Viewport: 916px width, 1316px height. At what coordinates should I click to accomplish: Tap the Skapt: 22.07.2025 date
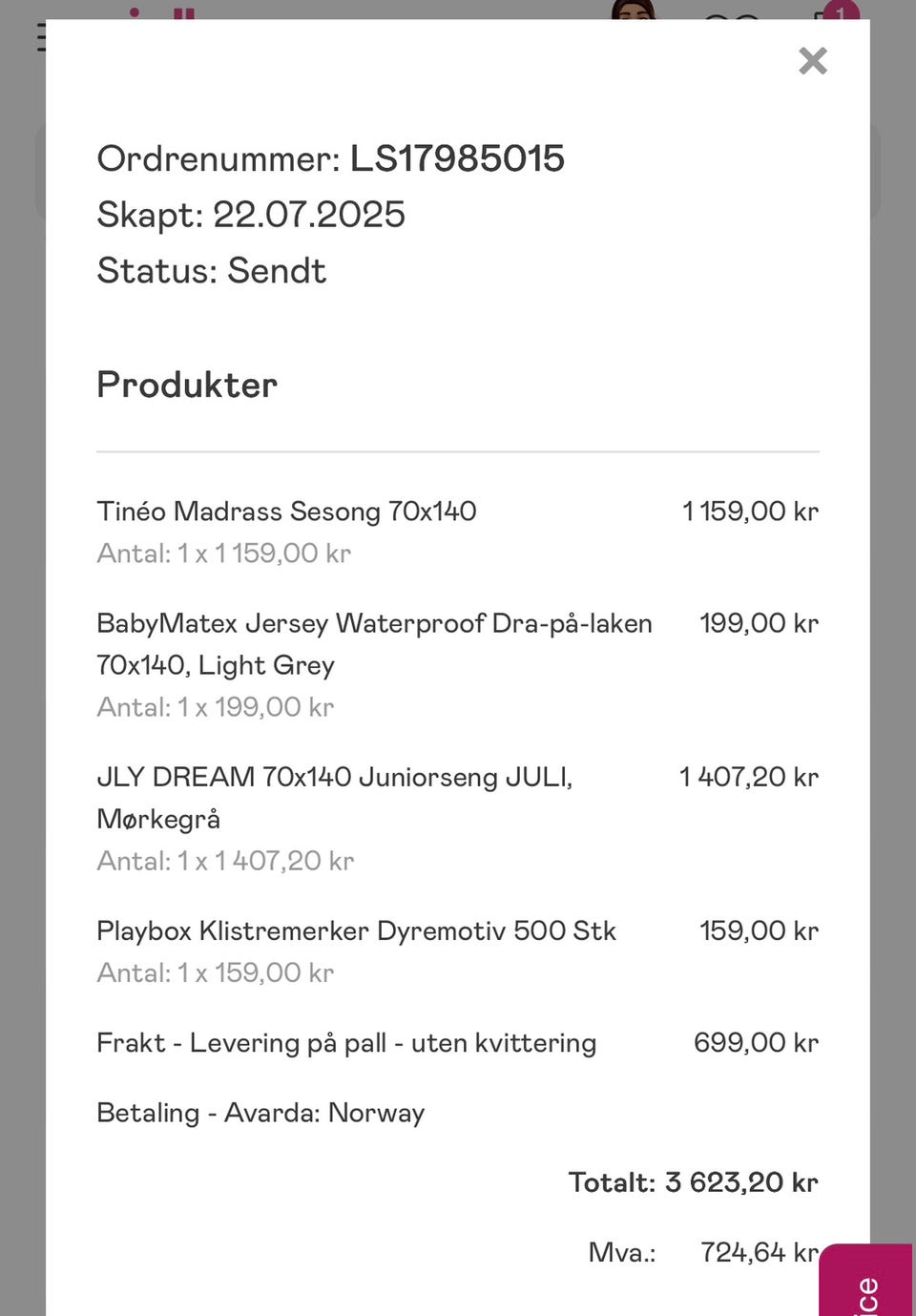pos(251,215)
